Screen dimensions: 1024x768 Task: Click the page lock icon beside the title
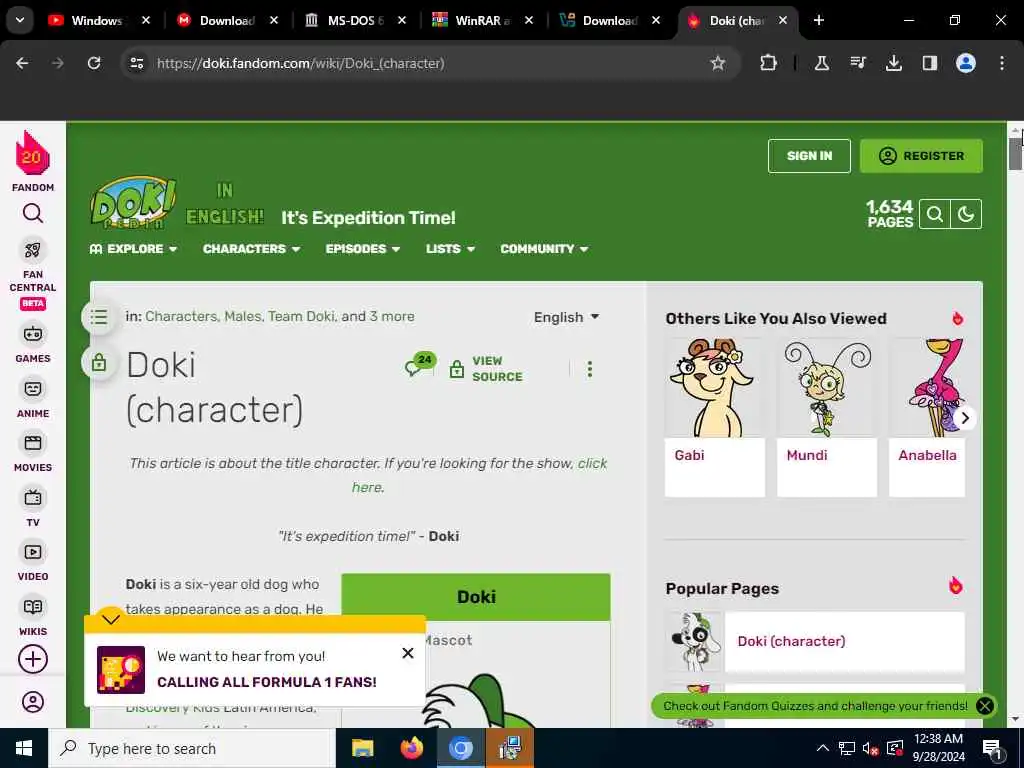click(99, 362)
